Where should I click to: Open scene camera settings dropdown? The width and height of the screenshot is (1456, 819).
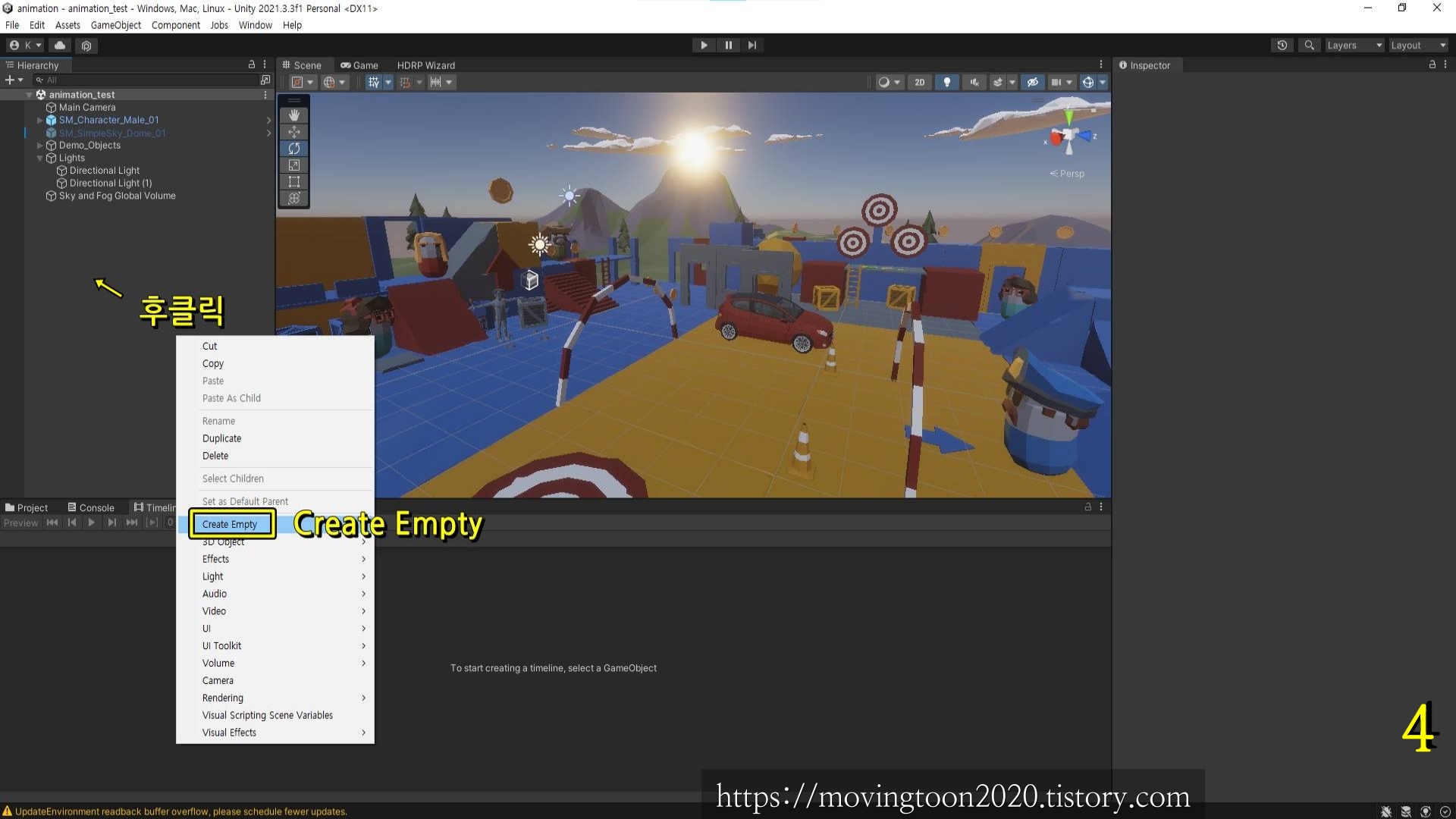(1062, 82)
